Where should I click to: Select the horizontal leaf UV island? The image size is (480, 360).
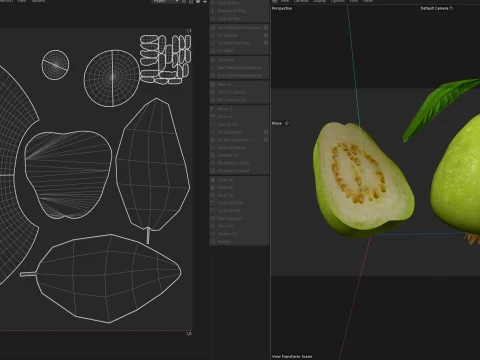101,278
